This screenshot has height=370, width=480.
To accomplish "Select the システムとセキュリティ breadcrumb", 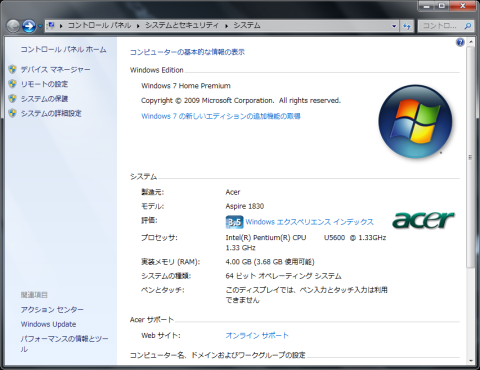I will point(182,25).
